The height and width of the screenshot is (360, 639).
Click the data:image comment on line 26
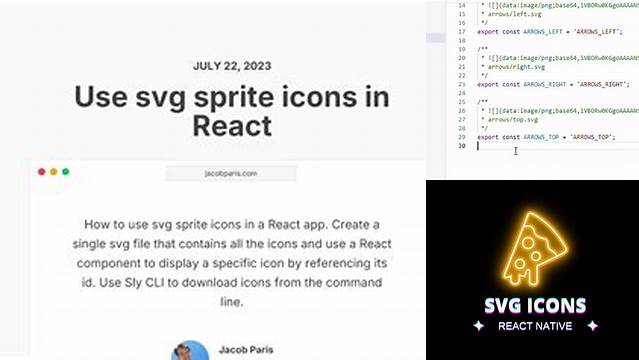(560, 110)
